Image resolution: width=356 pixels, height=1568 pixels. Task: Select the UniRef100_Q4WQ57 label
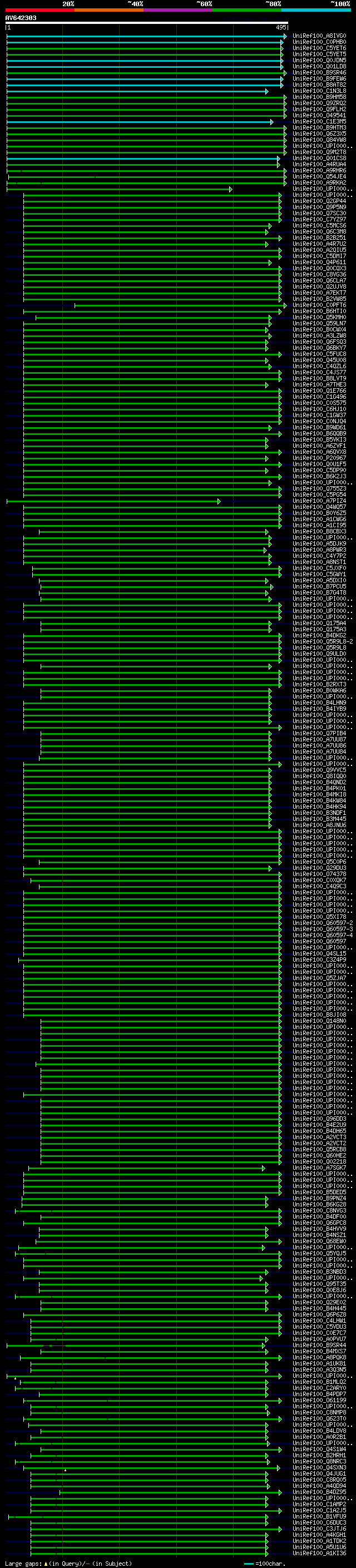click(x=319, y=507)
